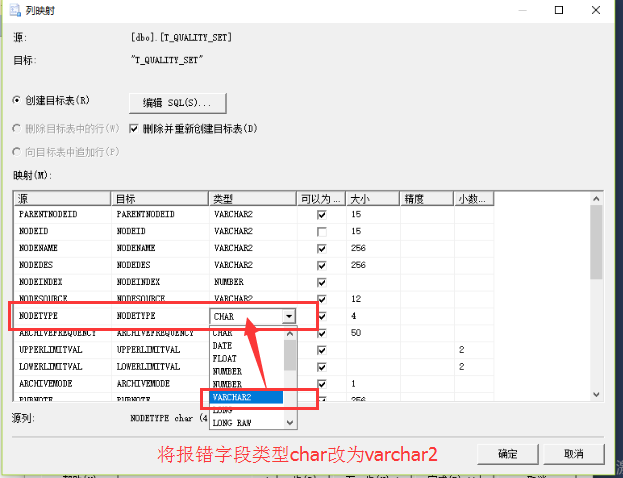This screenshot has height=478, width=623.
Task: Click the 取消 button
Action: pos(573,454)
